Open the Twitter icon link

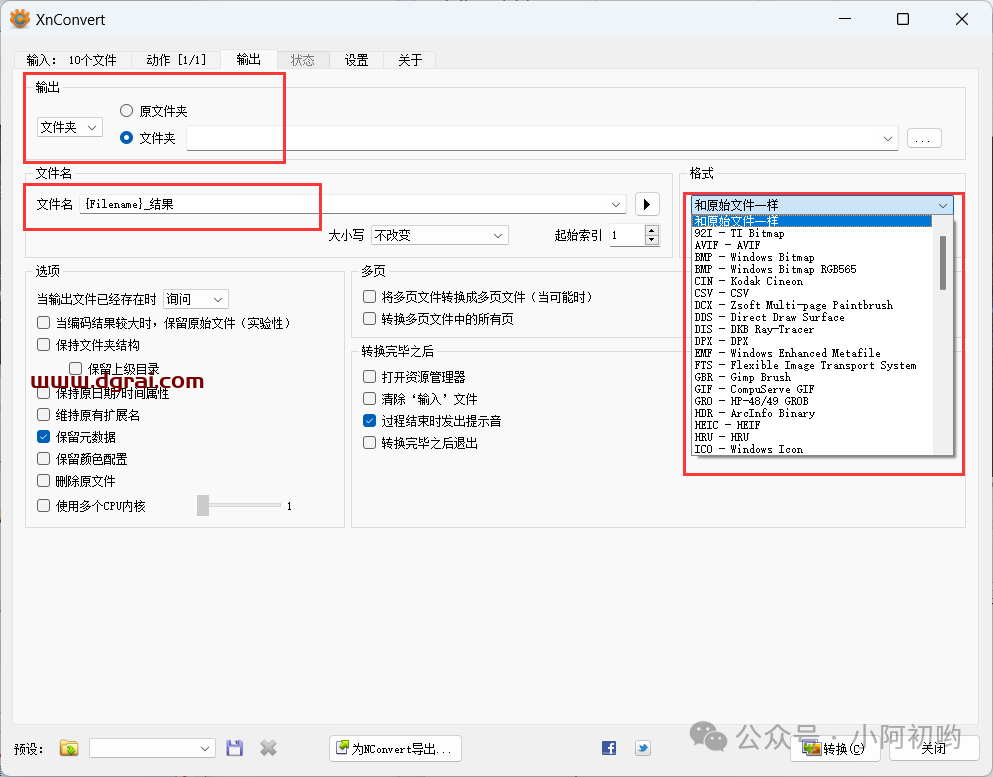tap(643, 748)
